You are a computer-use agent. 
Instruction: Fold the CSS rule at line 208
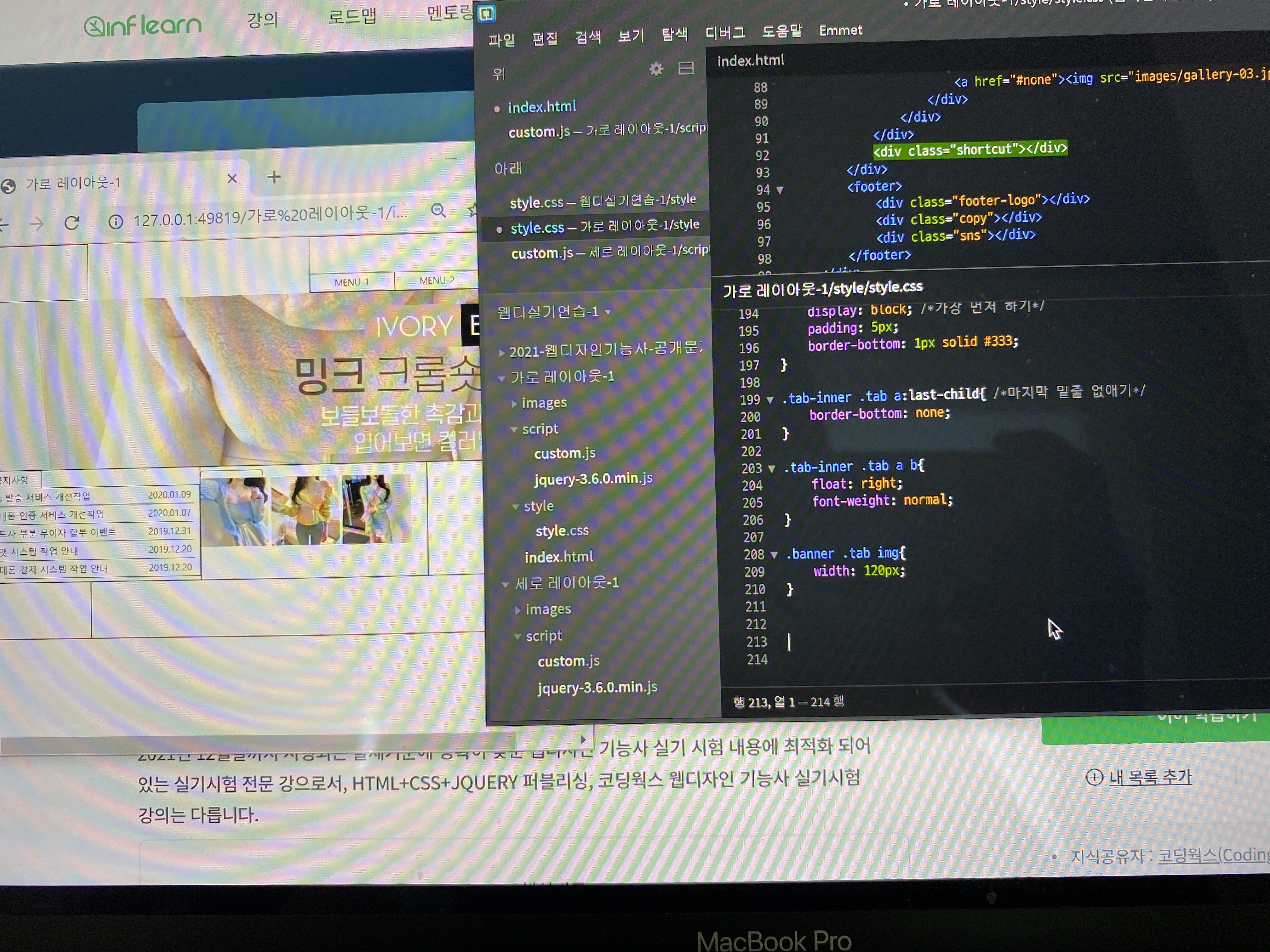tap(774, 555)
